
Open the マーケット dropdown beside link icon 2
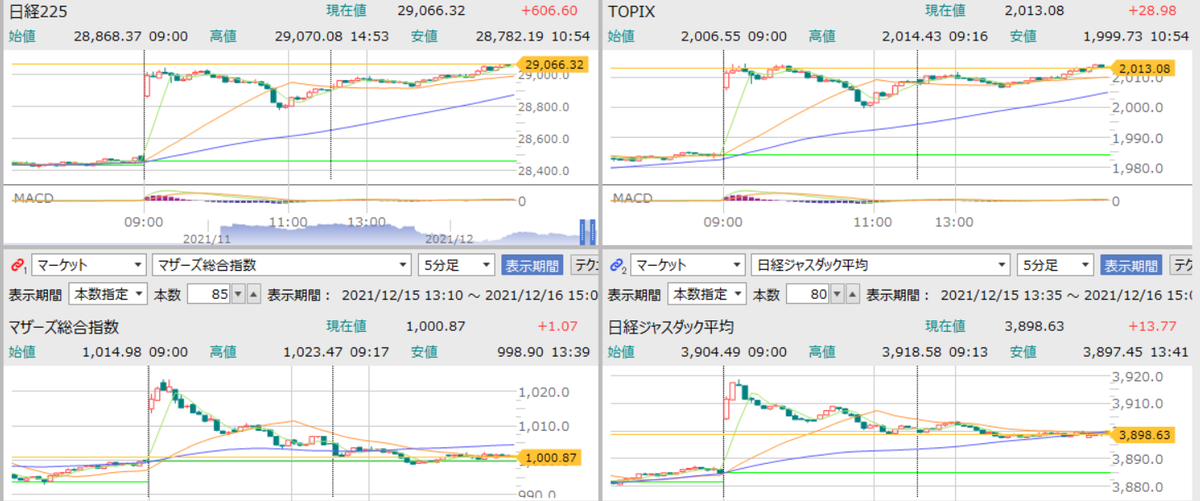click(x=688, y=265)
